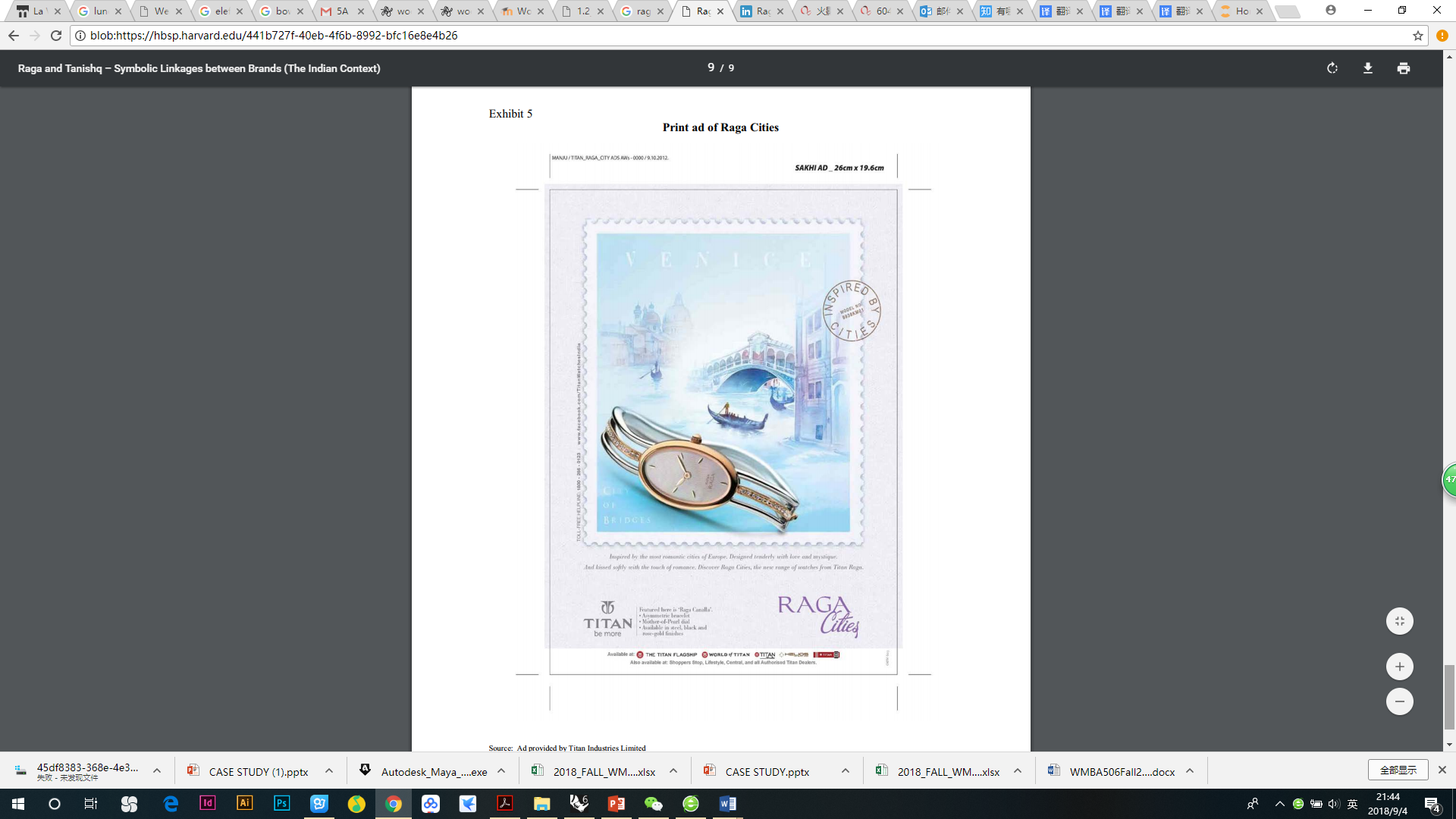Screen dimensions: 1456x819
Task: Open WeChat from taskbar
Action: click(654, 804)
